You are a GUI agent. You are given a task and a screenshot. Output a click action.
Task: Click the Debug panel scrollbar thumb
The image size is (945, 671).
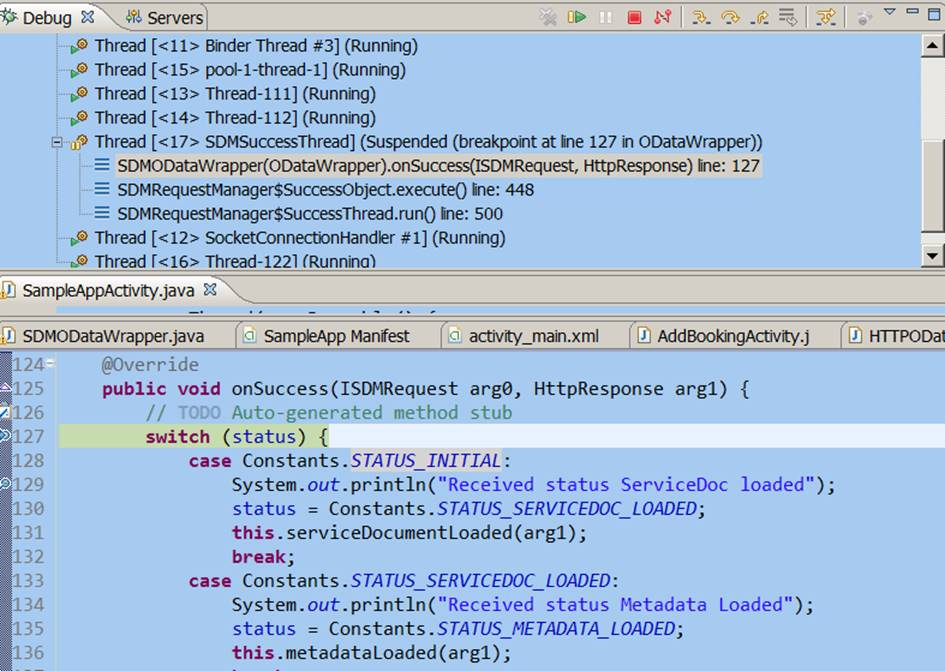click(x=934, y=185)
